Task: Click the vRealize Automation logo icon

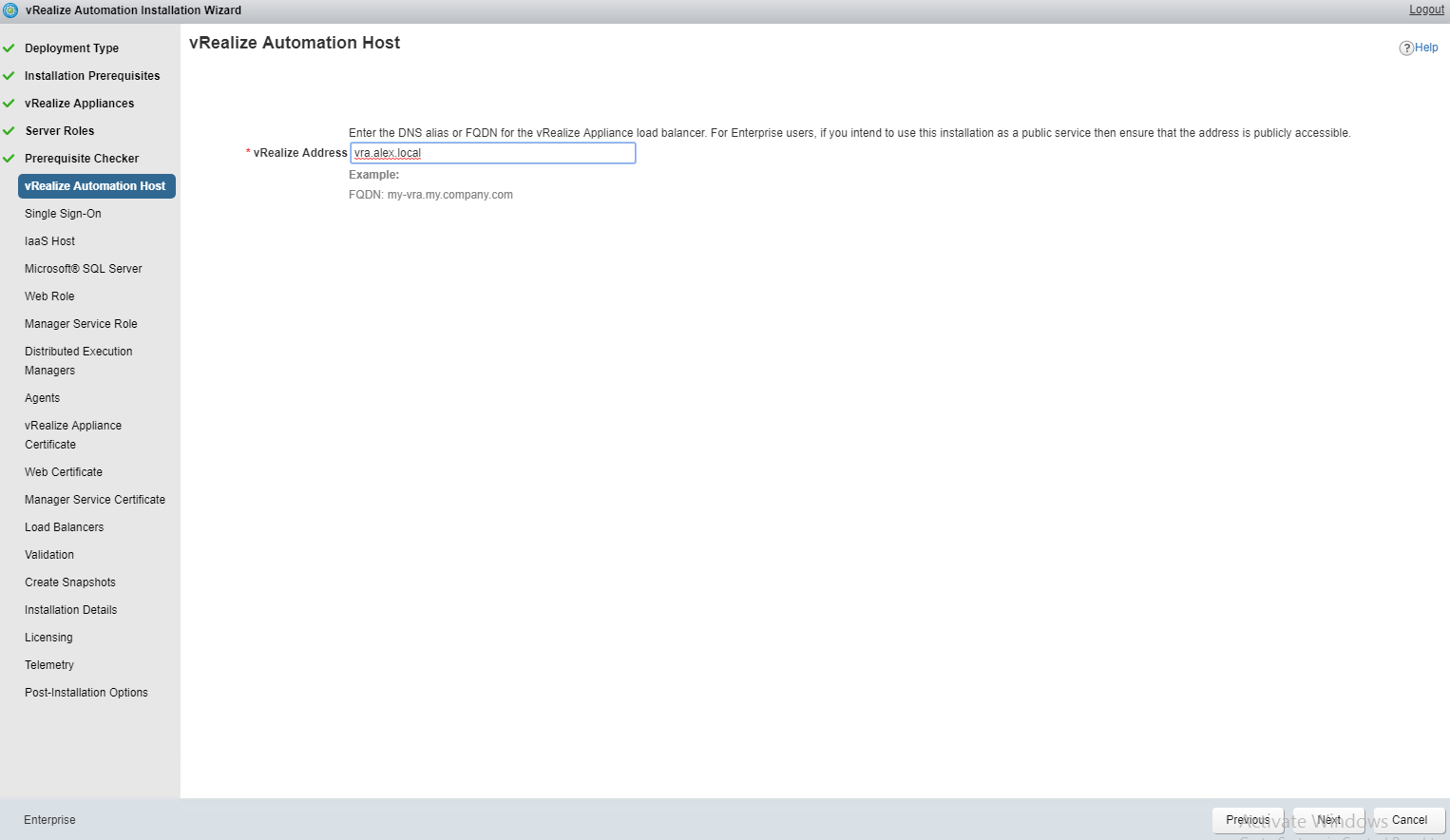Action: tap(10, 10)
